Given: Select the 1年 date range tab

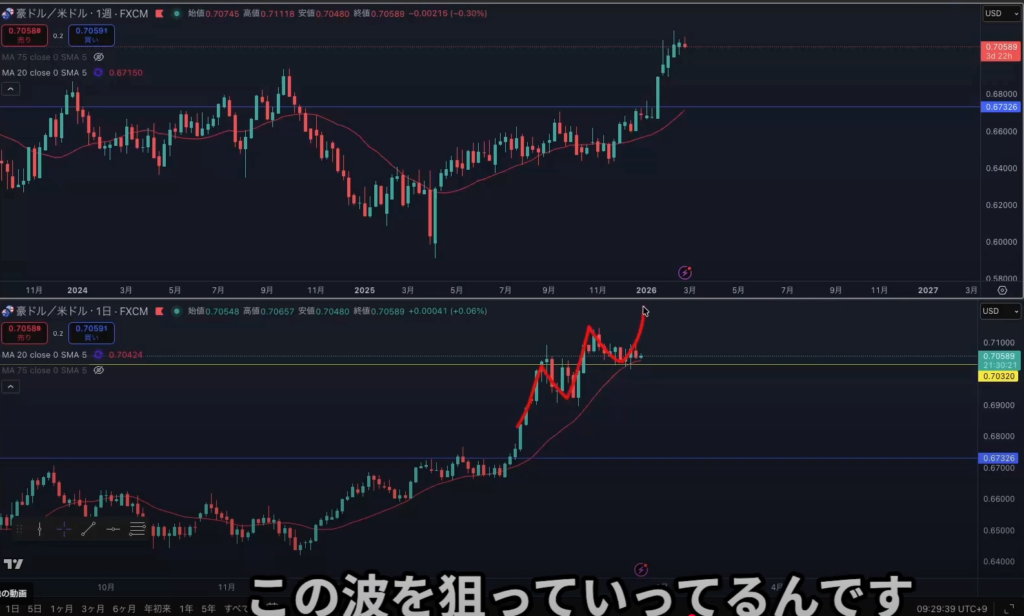Looking at the screenshot, I should (x=186, y=609).
